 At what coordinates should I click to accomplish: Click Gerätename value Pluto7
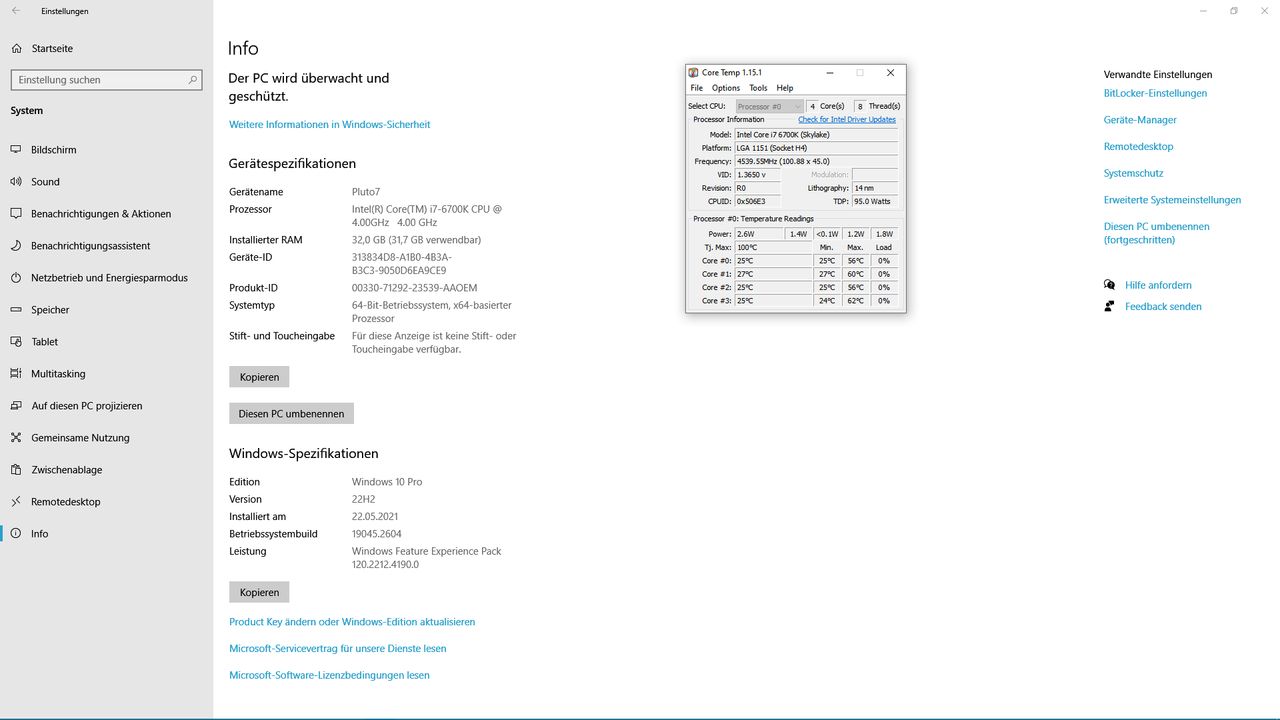(366, 192)
